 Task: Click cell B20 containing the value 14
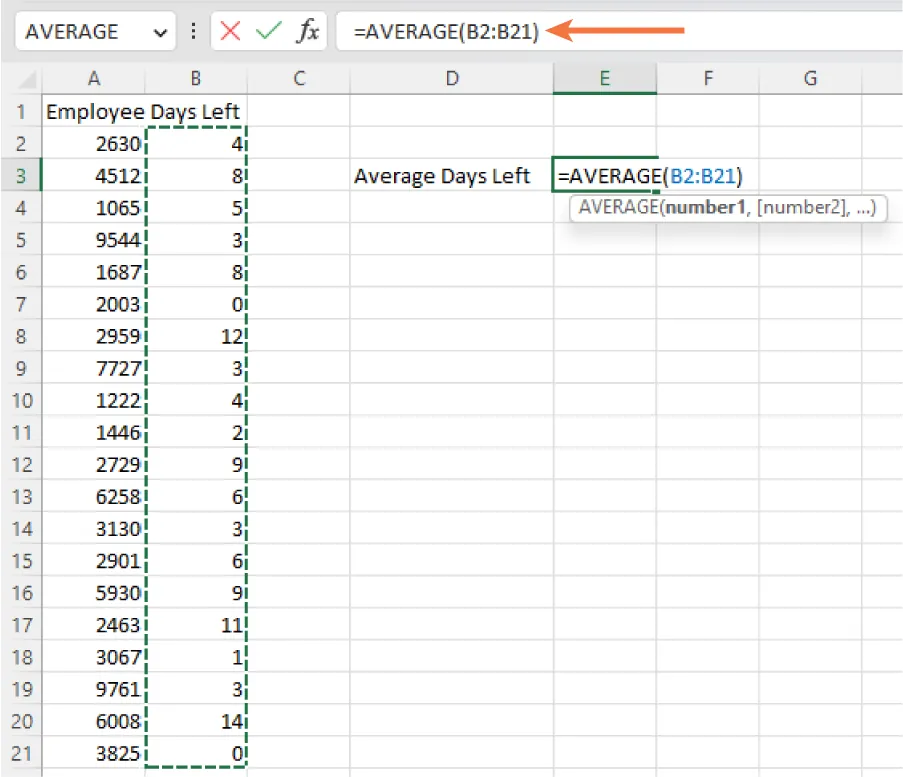[195, 721]
